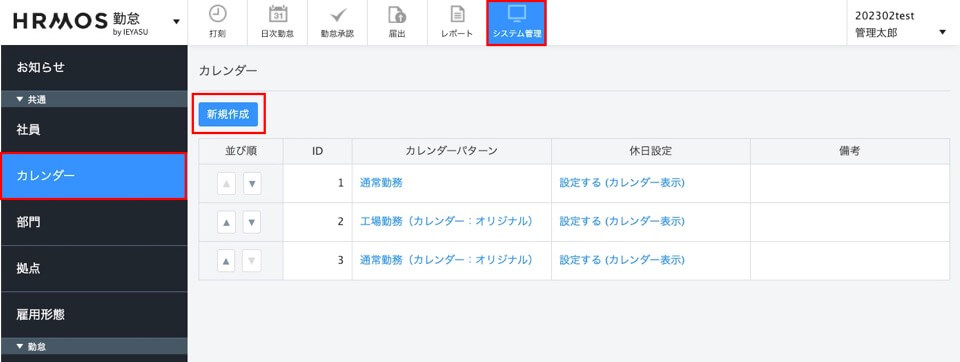Image resolution: width=960 pixels, height=362 pixels.
Task: Open the HRMOS勤怠 product dropdown arrow
Action: (176, 22)
